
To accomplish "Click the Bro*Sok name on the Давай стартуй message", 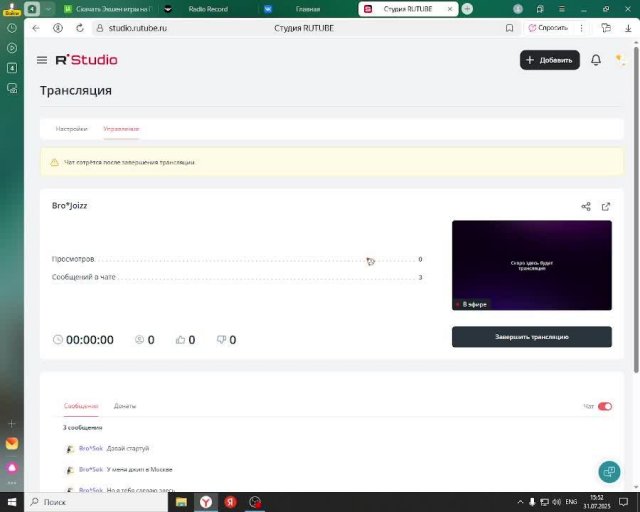I will 91,448.
